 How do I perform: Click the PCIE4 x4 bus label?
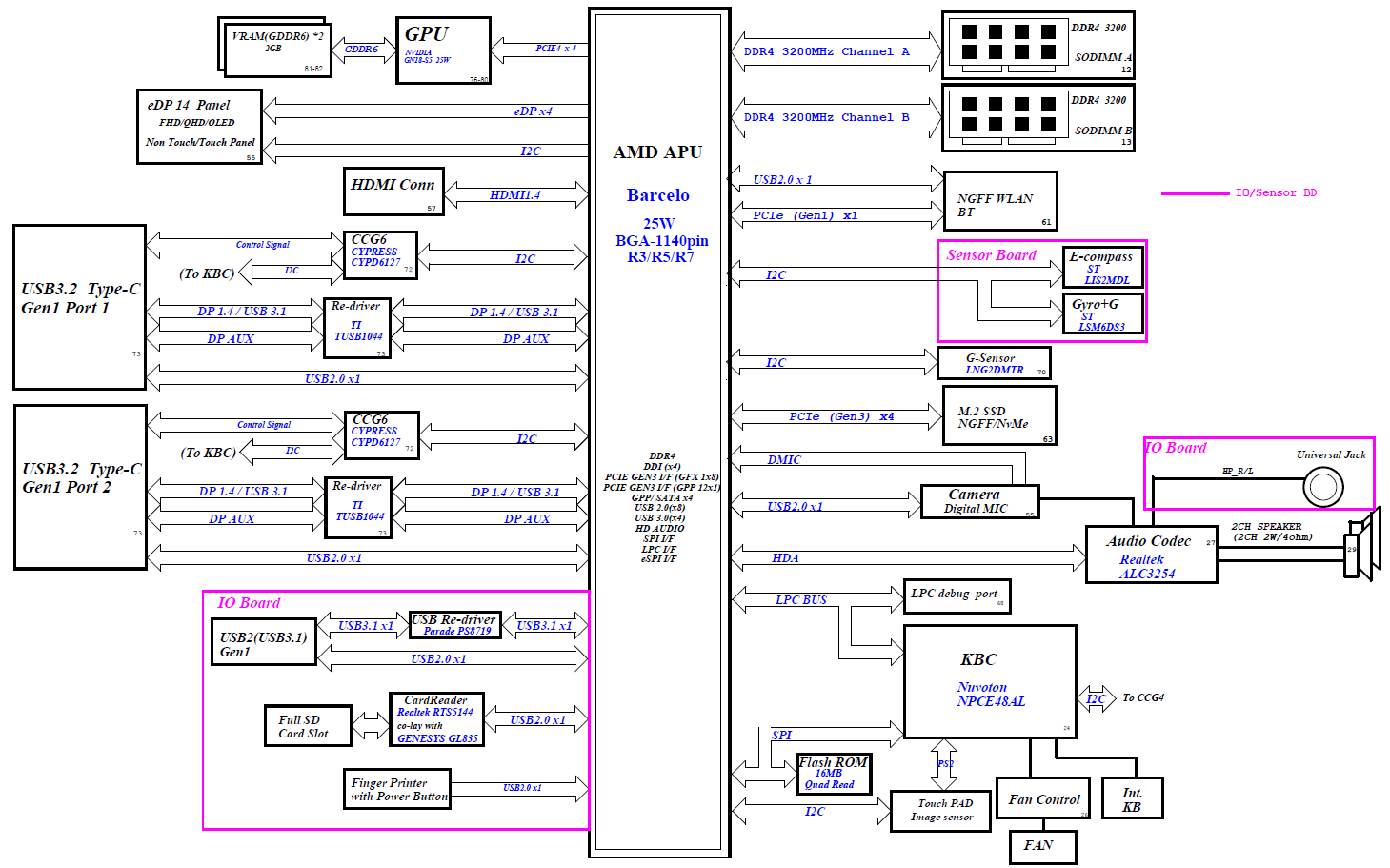coord(555,49)
